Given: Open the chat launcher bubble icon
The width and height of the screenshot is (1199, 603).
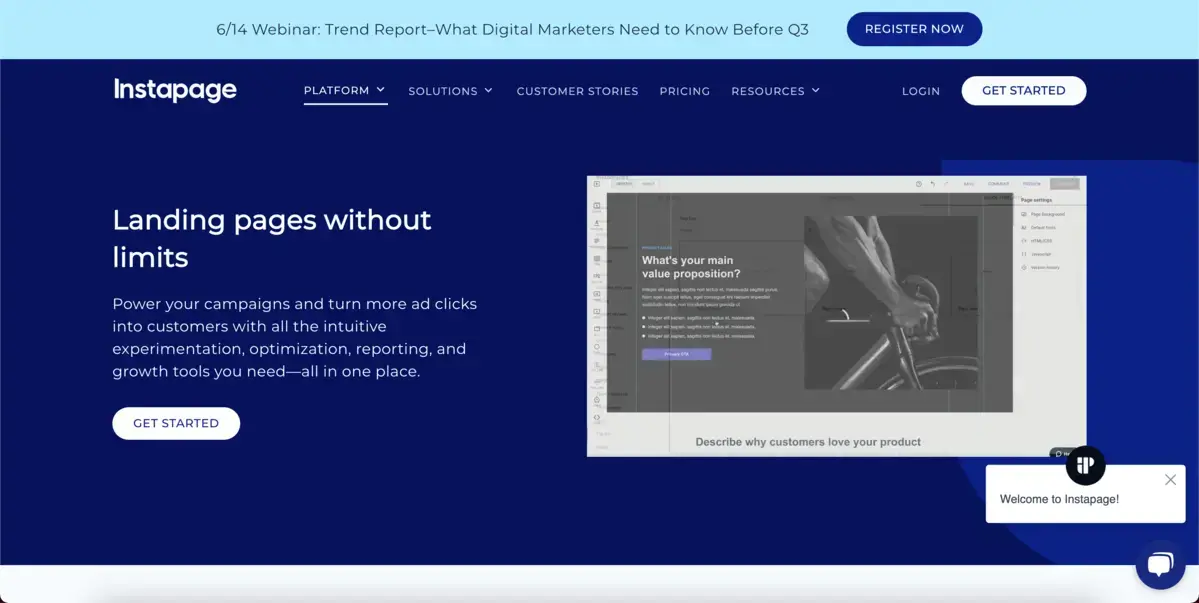Looking at the screenshot, I should [1160, 565].
